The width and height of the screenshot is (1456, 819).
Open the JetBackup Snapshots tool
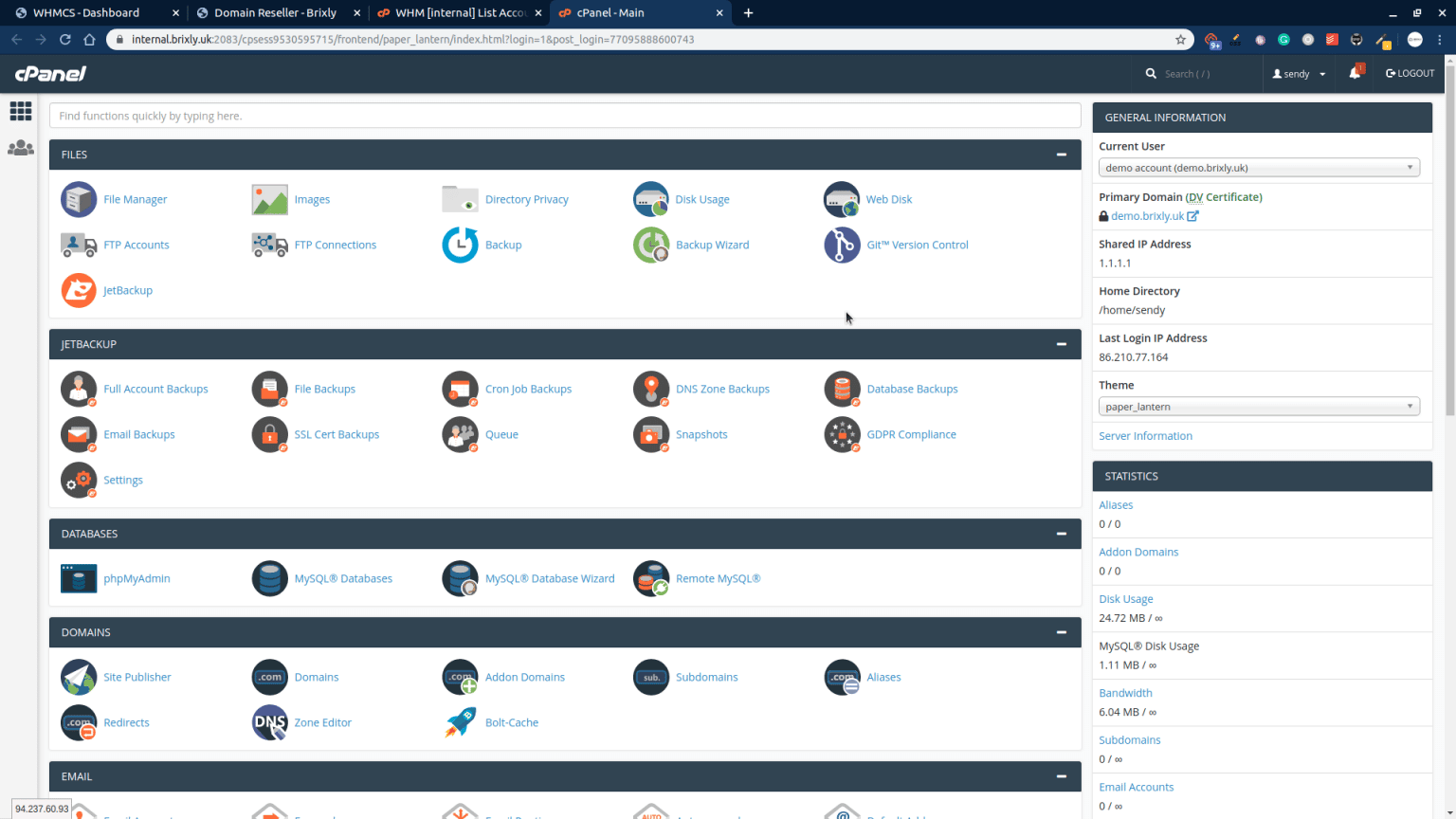pyautogui.click(x=702, y=434)
